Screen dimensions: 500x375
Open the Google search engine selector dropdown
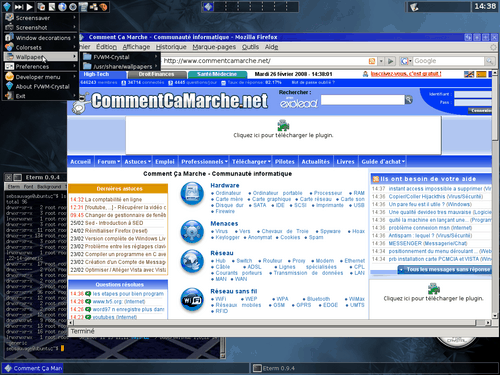pos(406,61)
